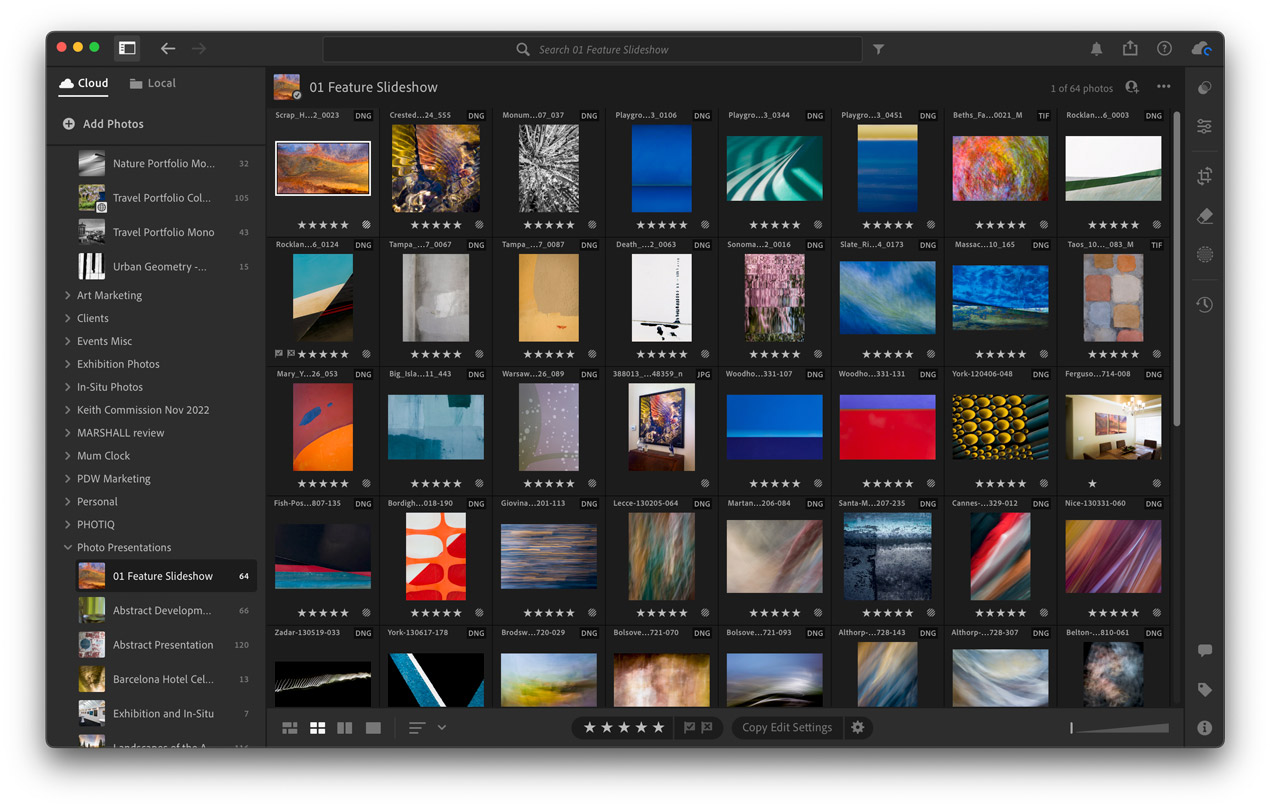Viewport: 1270px width, 808px height.
Task: Open Travel Portfolio Col... album
Action: (x=165, y=198)
